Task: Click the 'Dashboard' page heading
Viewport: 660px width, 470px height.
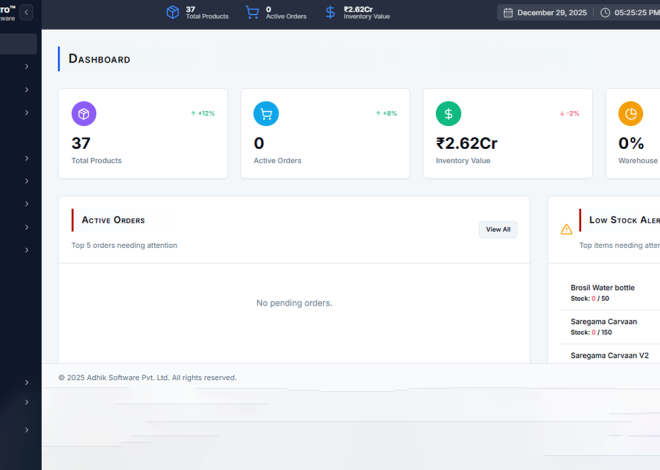Action: 99,59
